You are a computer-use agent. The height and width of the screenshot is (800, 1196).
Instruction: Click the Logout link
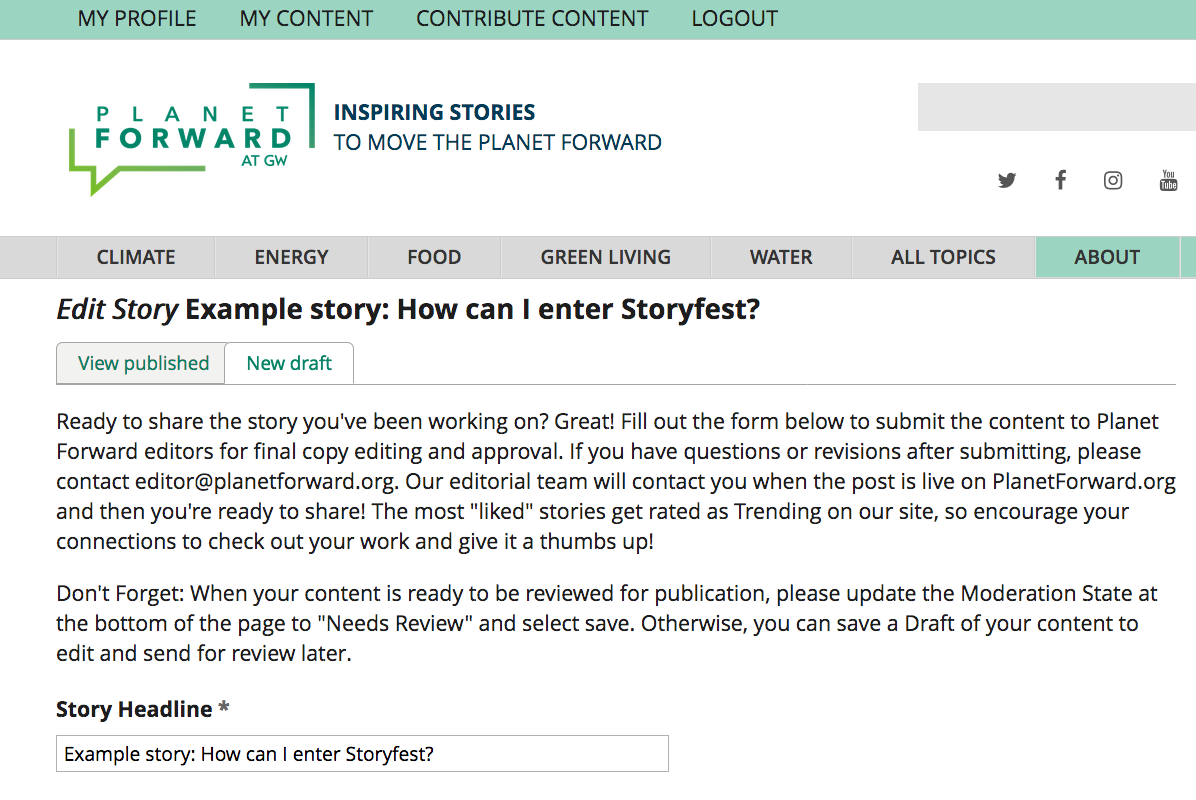(735, 18)
